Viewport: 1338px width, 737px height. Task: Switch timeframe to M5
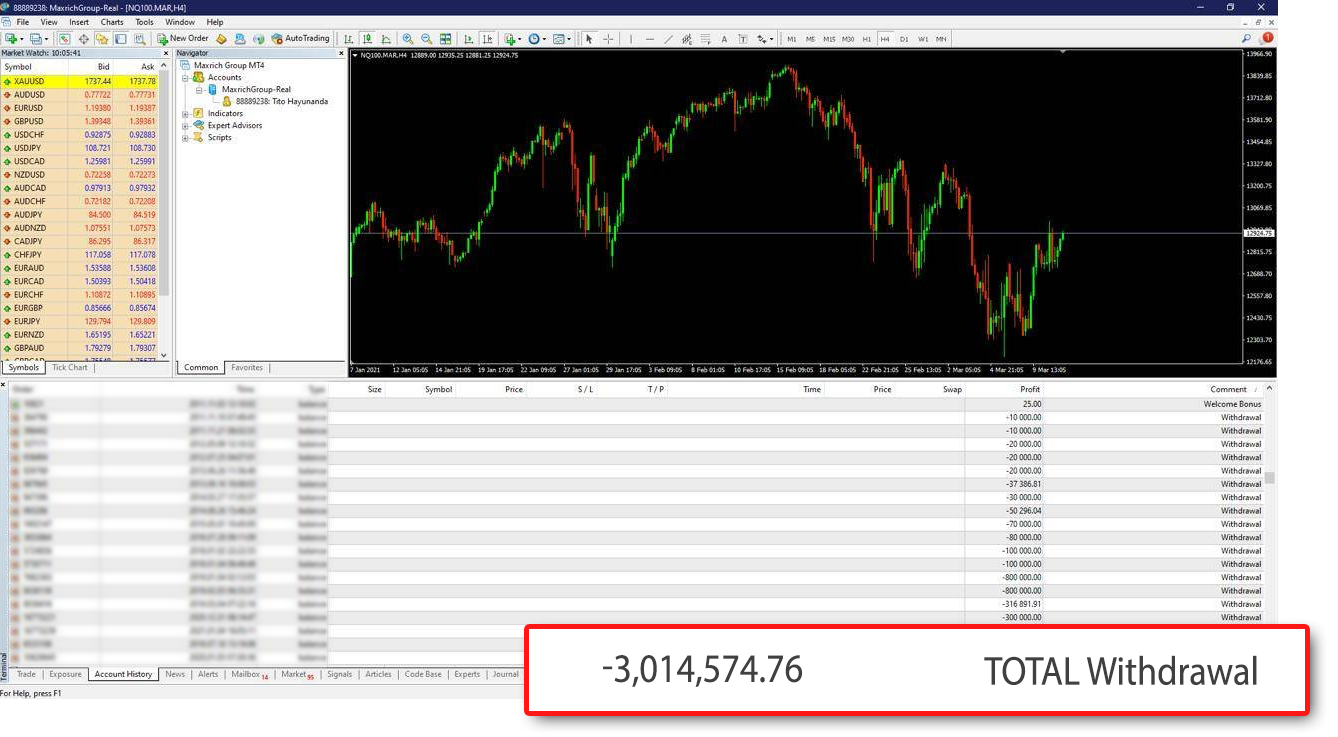(810, 39)
